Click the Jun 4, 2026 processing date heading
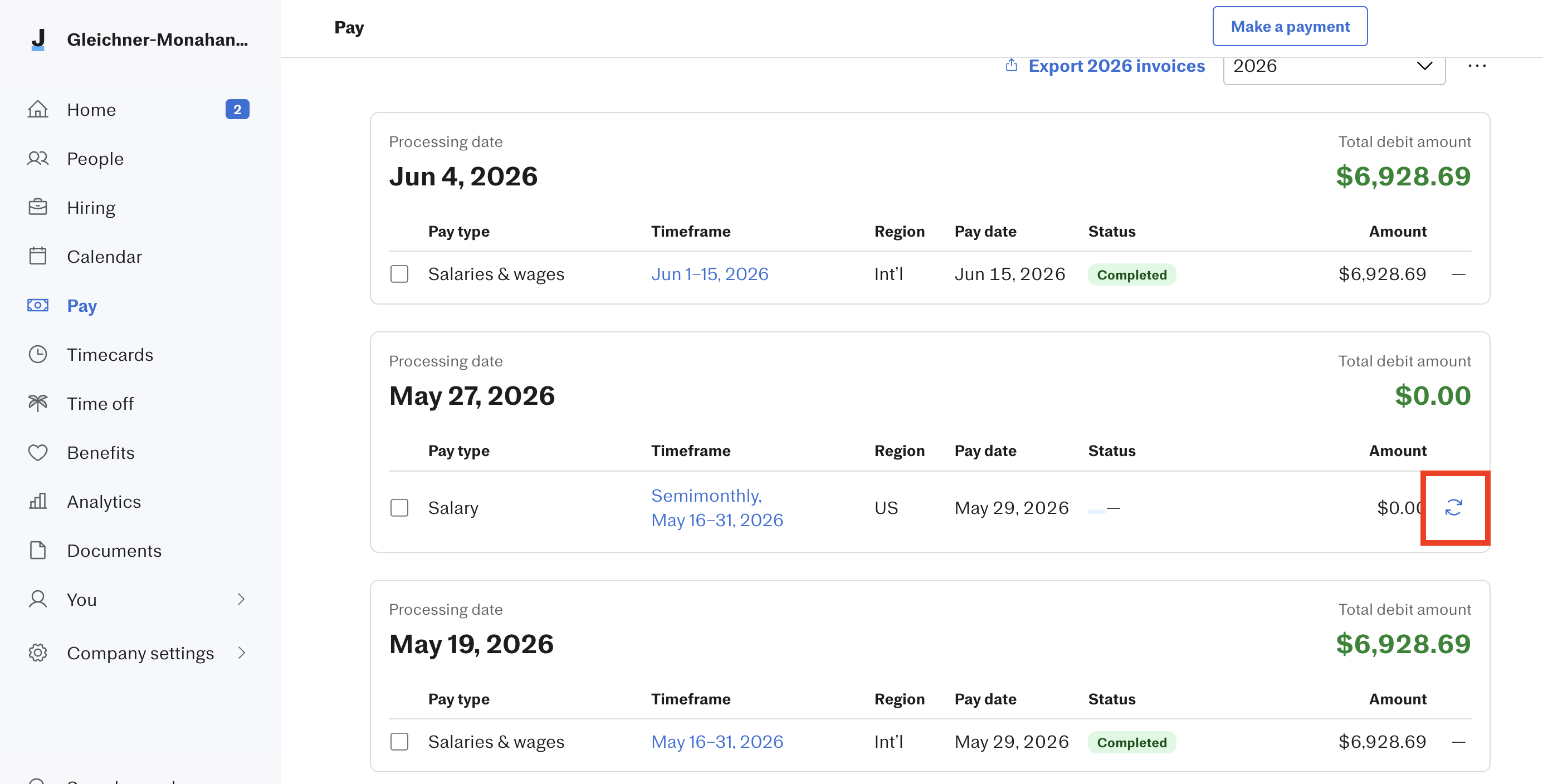1543x784 pixels. pyautogui.click(x=463, y=177)
